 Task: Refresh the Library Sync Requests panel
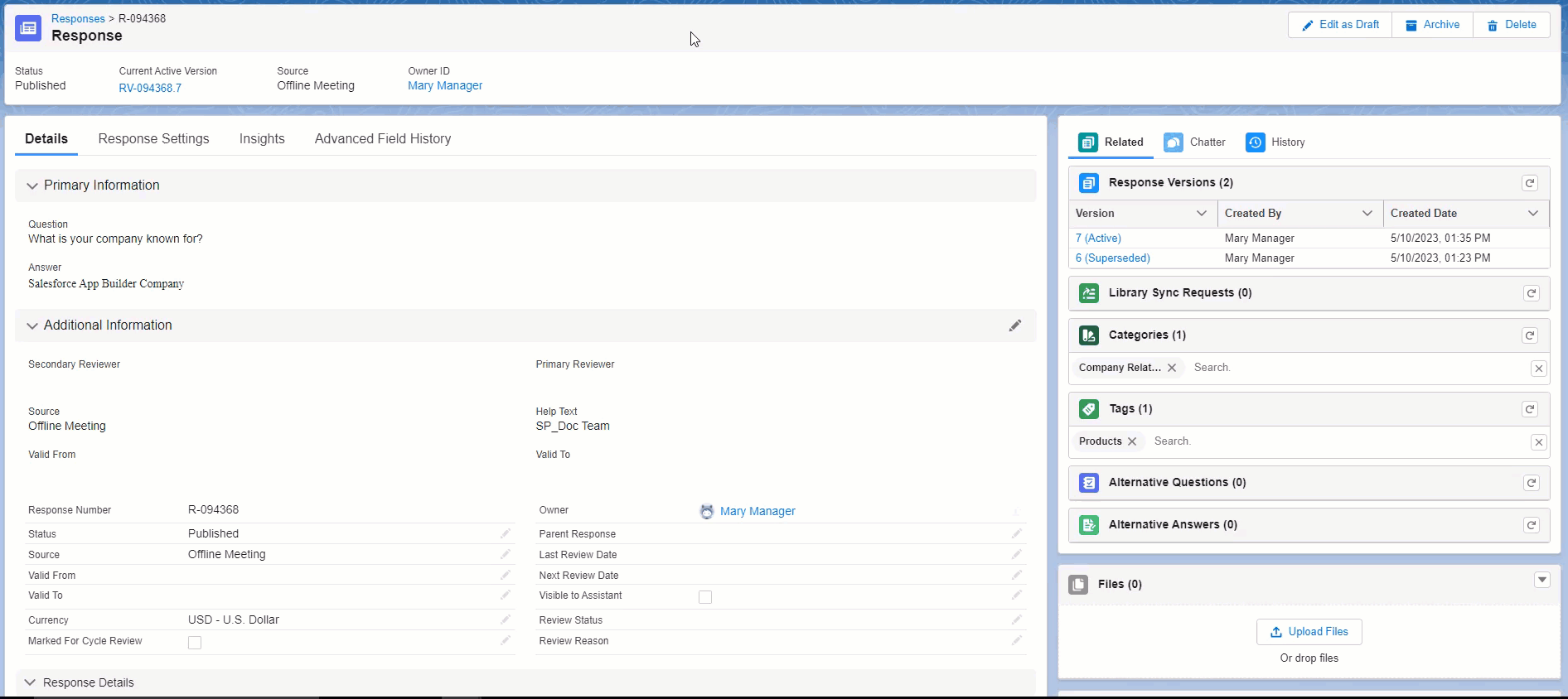pos(1531,293)
